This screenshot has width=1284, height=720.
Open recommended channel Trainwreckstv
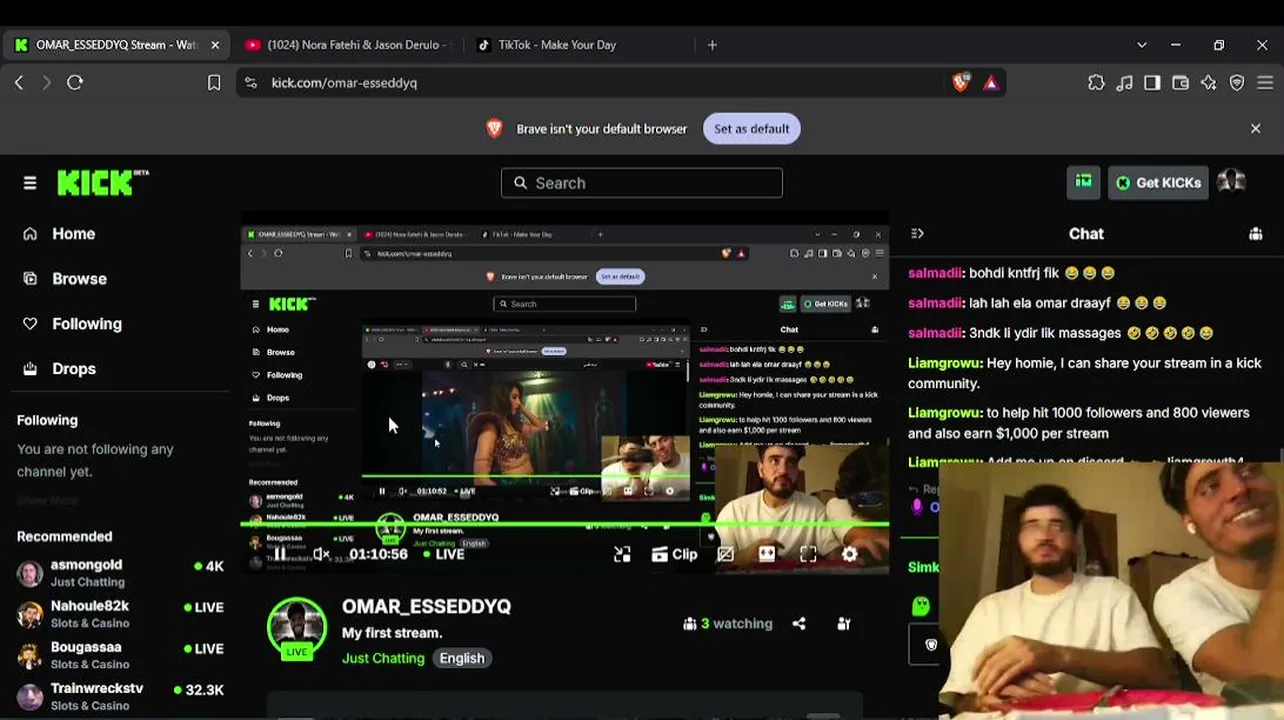click(120, 696)
